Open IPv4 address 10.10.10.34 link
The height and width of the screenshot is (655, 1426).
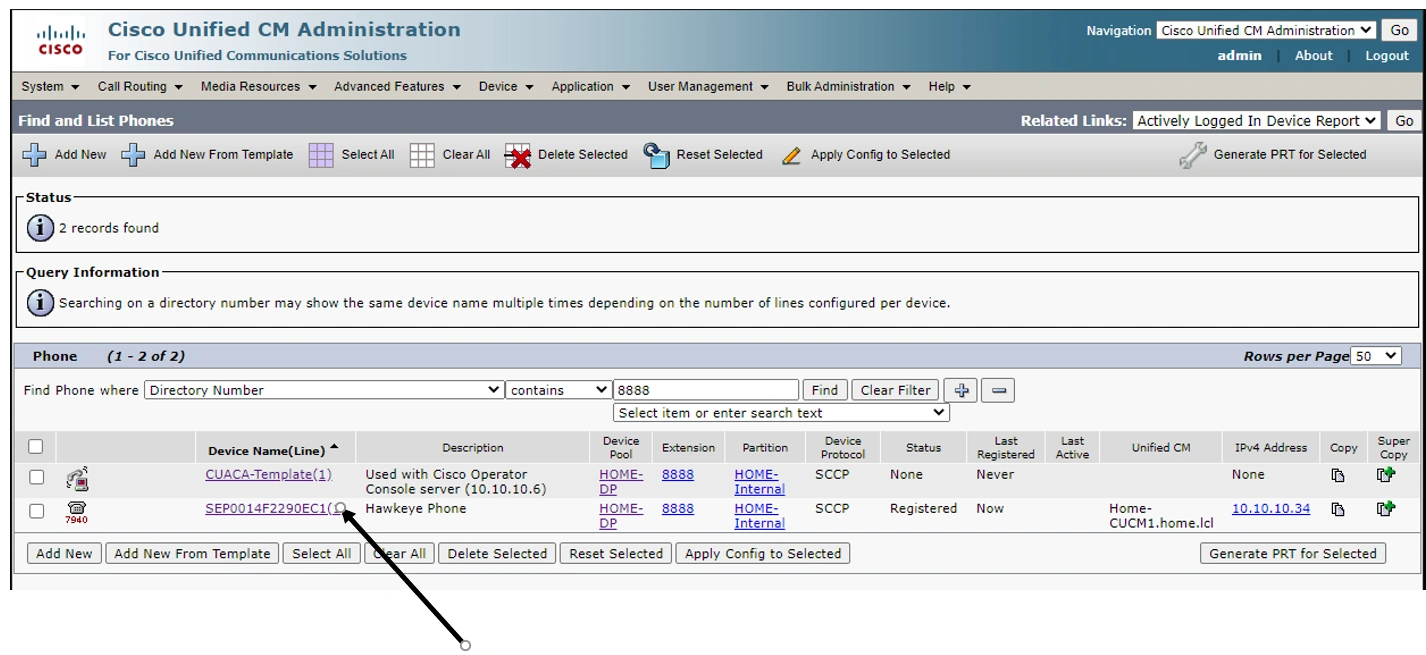(1270, 509)
